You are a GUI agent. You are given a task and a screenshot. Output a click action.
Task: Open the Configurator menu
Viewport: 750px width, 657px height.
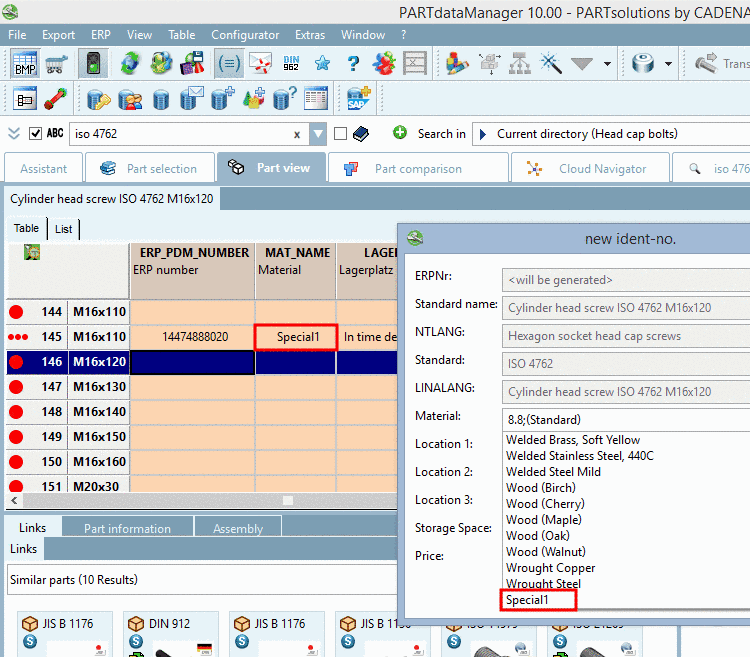pos(245,35)
